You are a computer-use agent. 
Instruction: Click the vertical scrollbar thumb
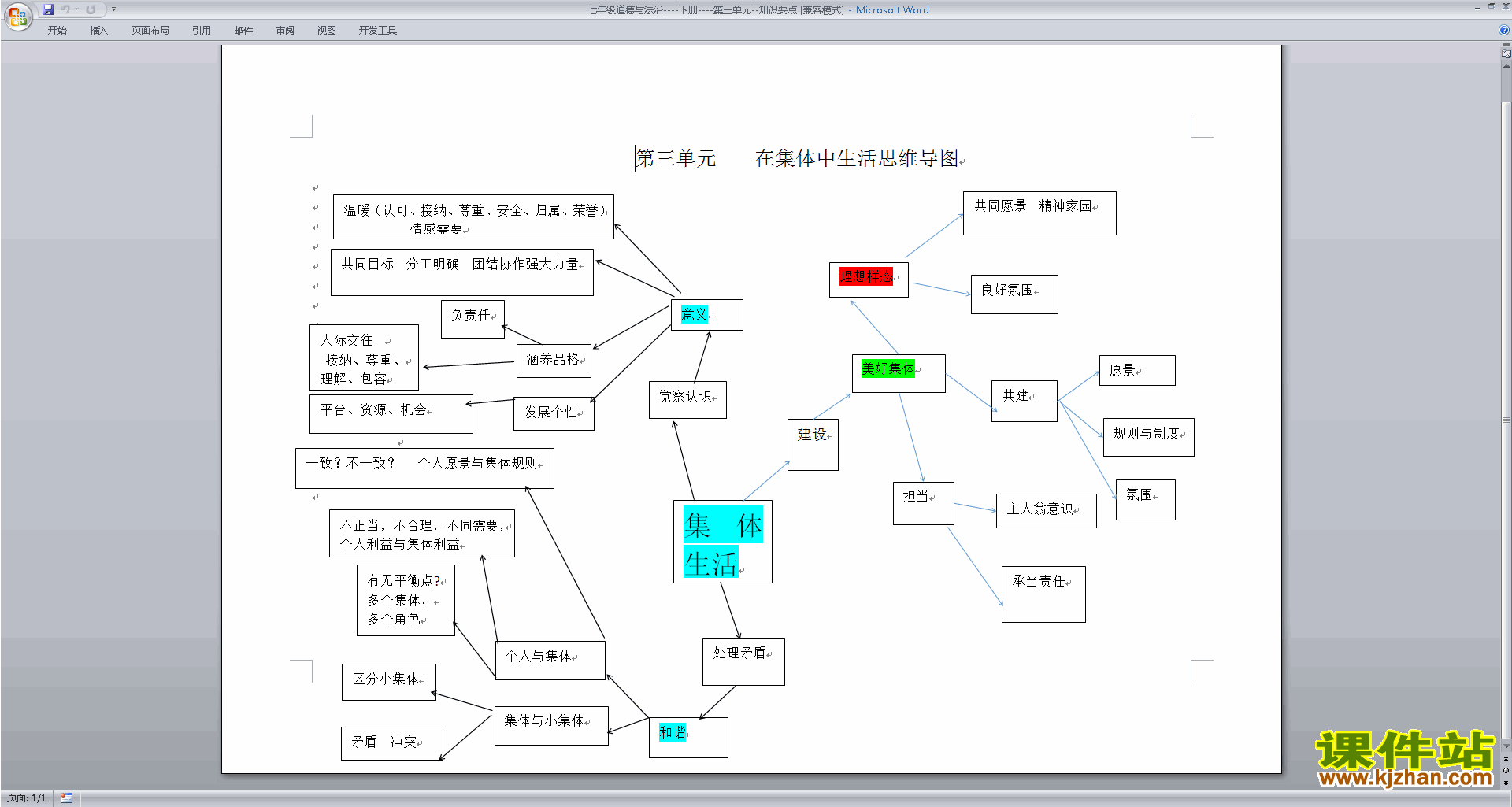coord(1506,420)
